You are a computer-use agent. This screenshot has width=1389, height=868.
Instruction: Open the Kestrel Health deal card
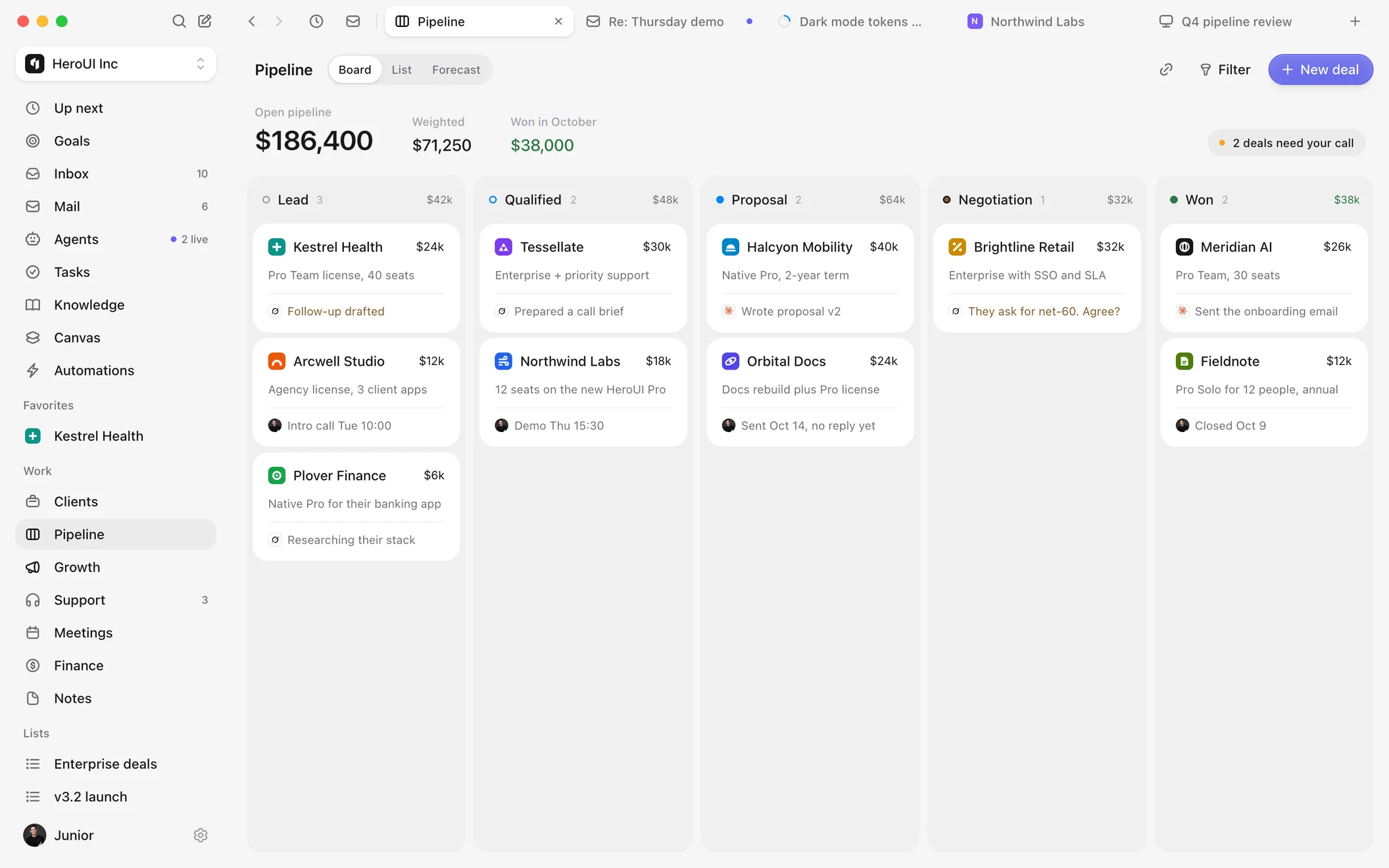[356, 278]
